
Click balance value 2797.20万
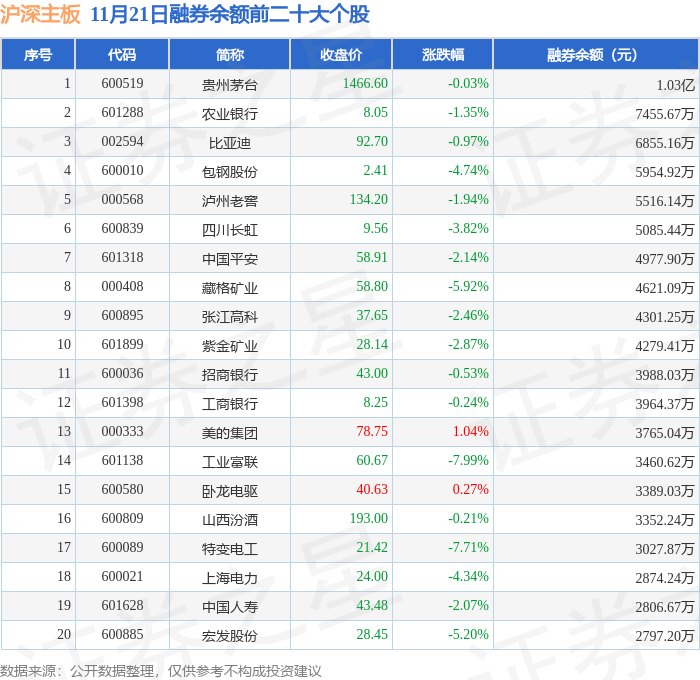coord(665,636)
